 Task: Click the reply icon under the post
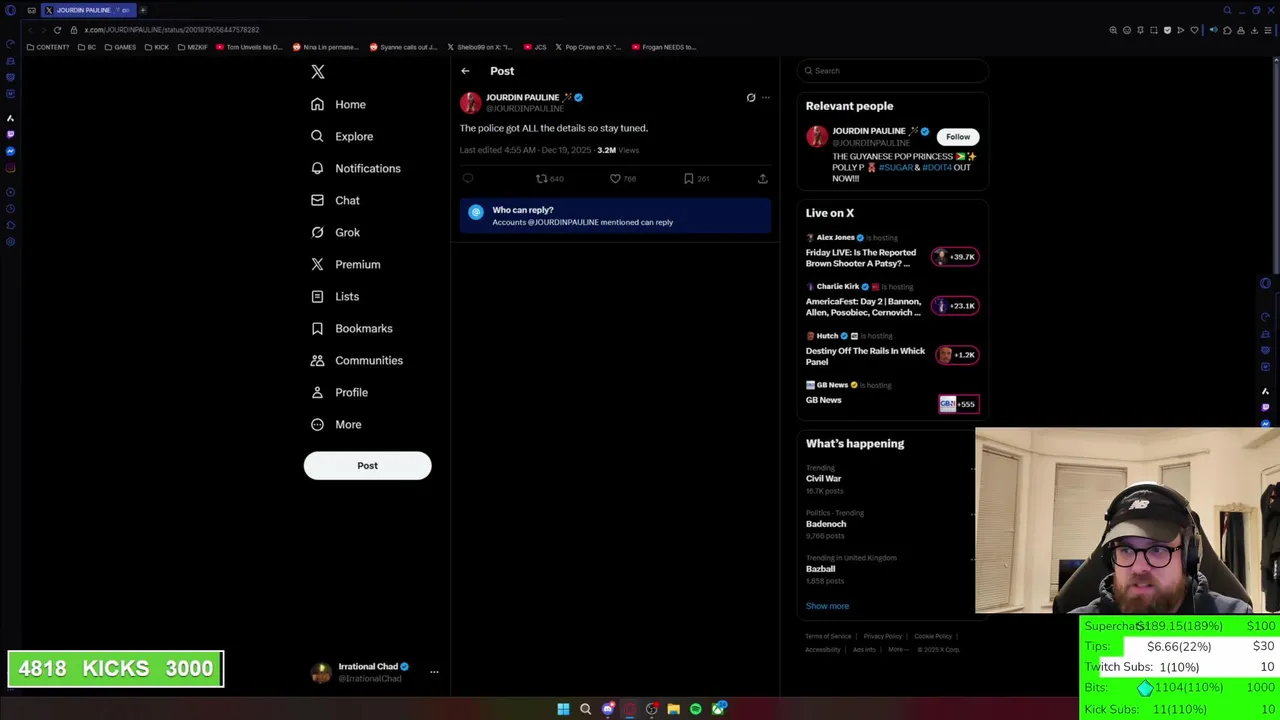(x=467, y=178)
